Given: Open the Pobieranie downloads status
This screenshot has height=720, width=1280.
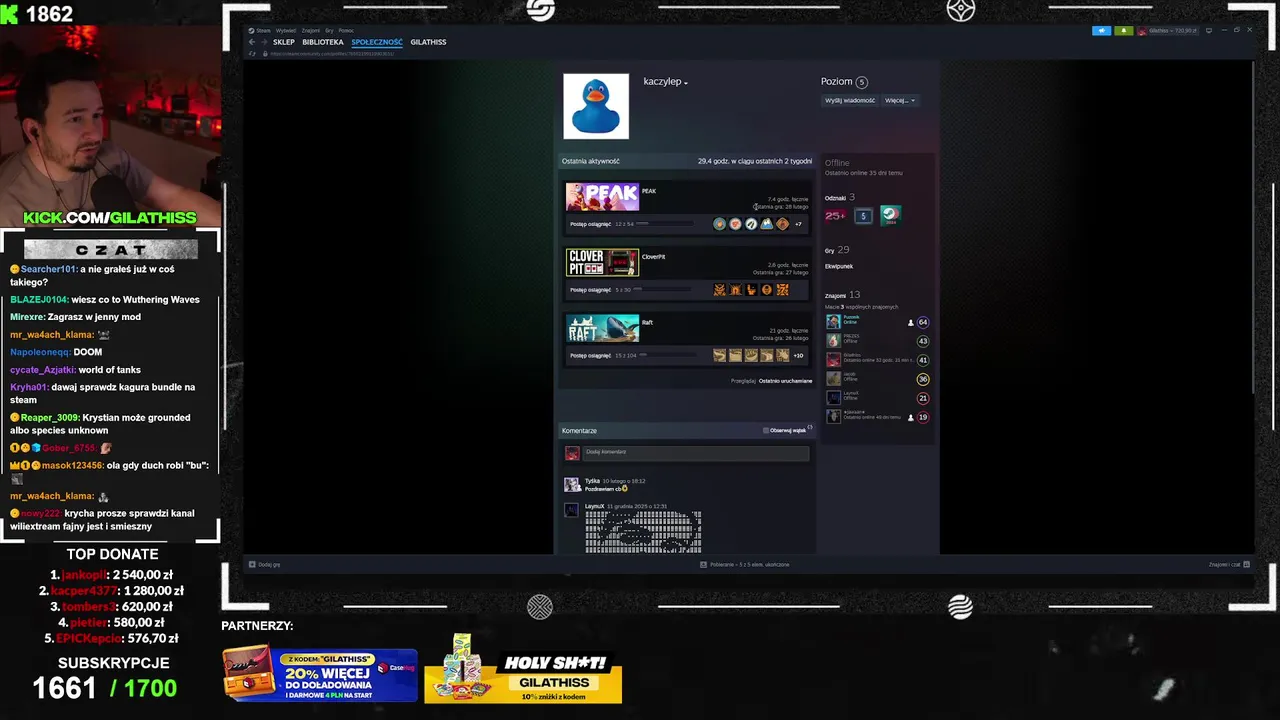Looking at the screenshot, I should [x=745, y=565].
